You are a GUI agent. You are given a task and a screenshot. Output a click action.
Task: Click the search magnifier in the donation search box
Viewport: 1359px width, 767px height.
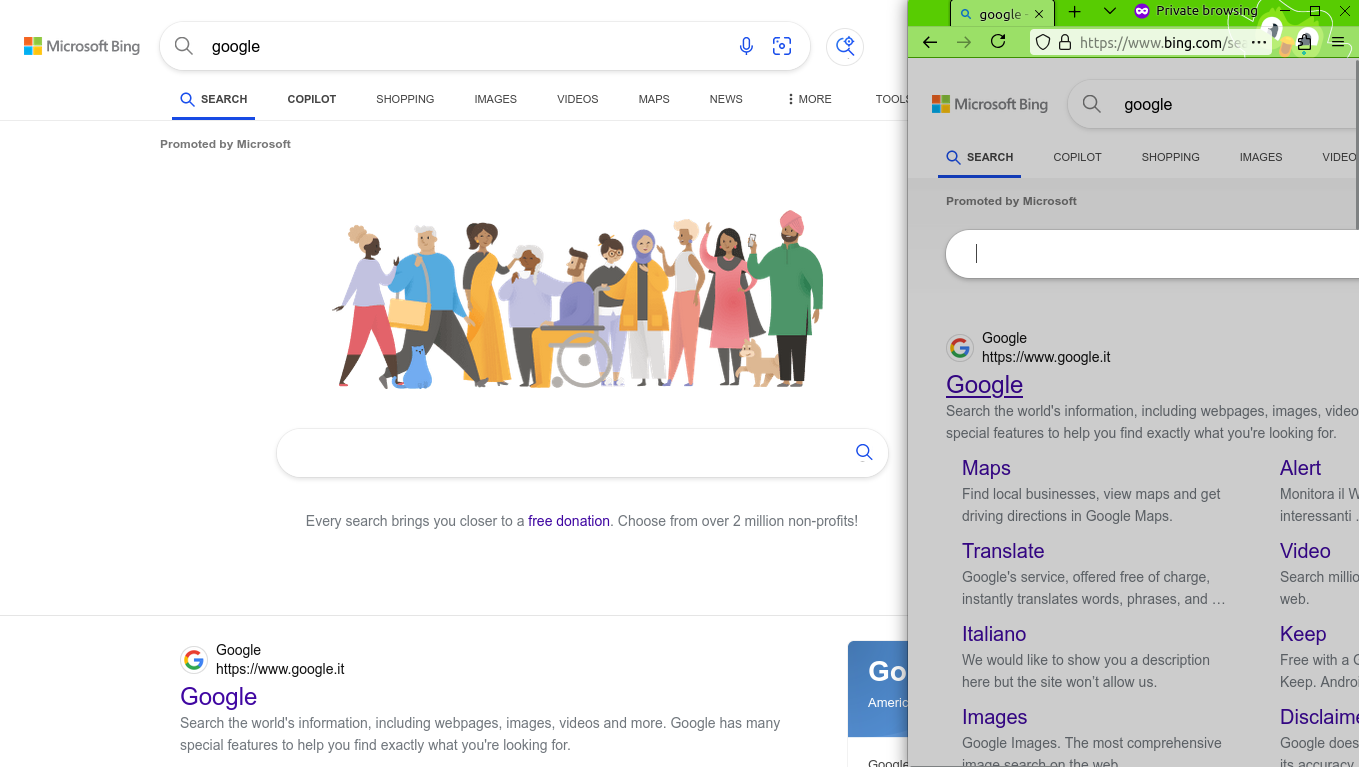coord(864,452)
